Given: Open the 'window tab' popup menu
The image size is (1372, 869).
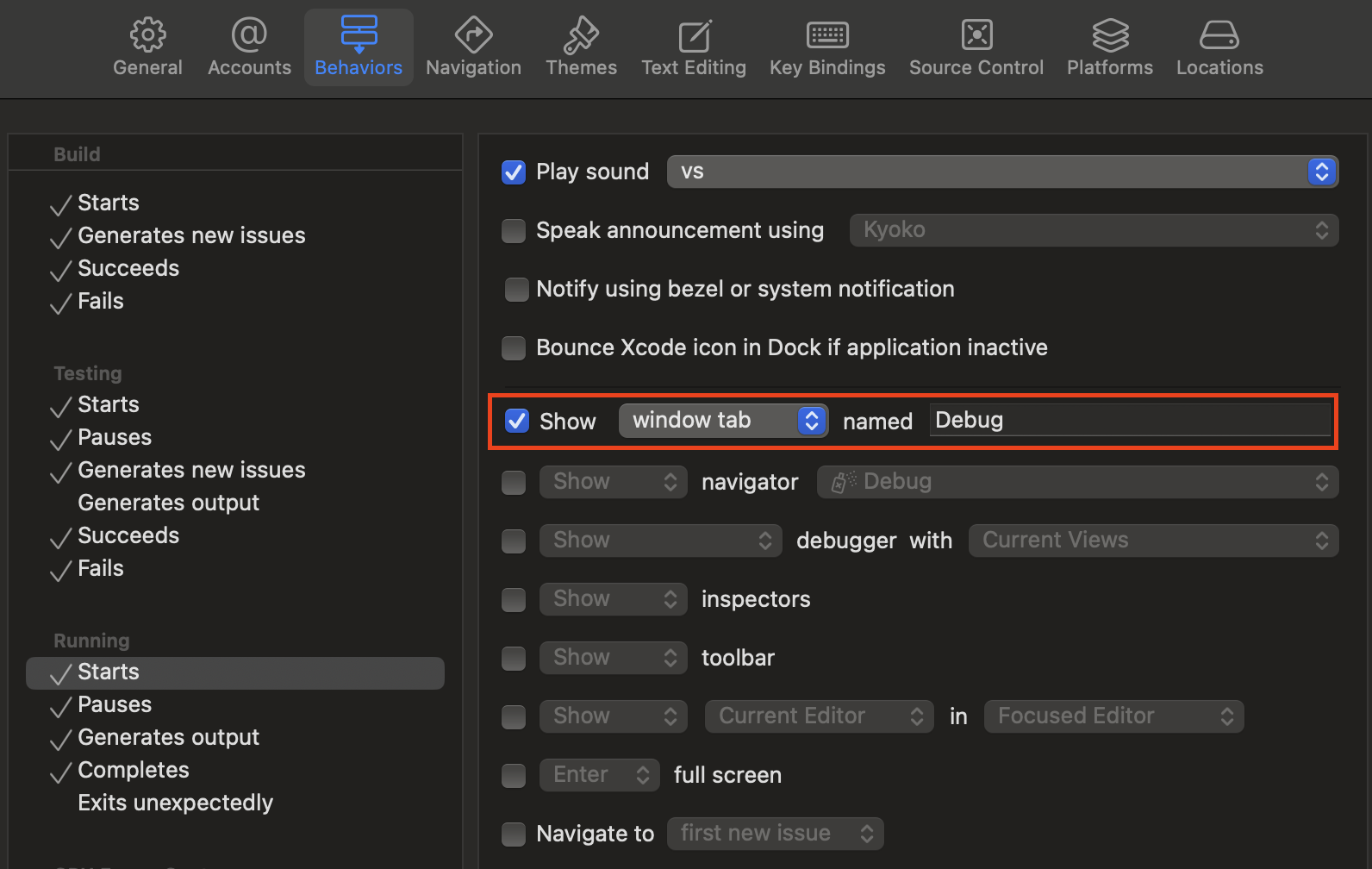Looking at the screenshot, I should (x=723, y=421).
